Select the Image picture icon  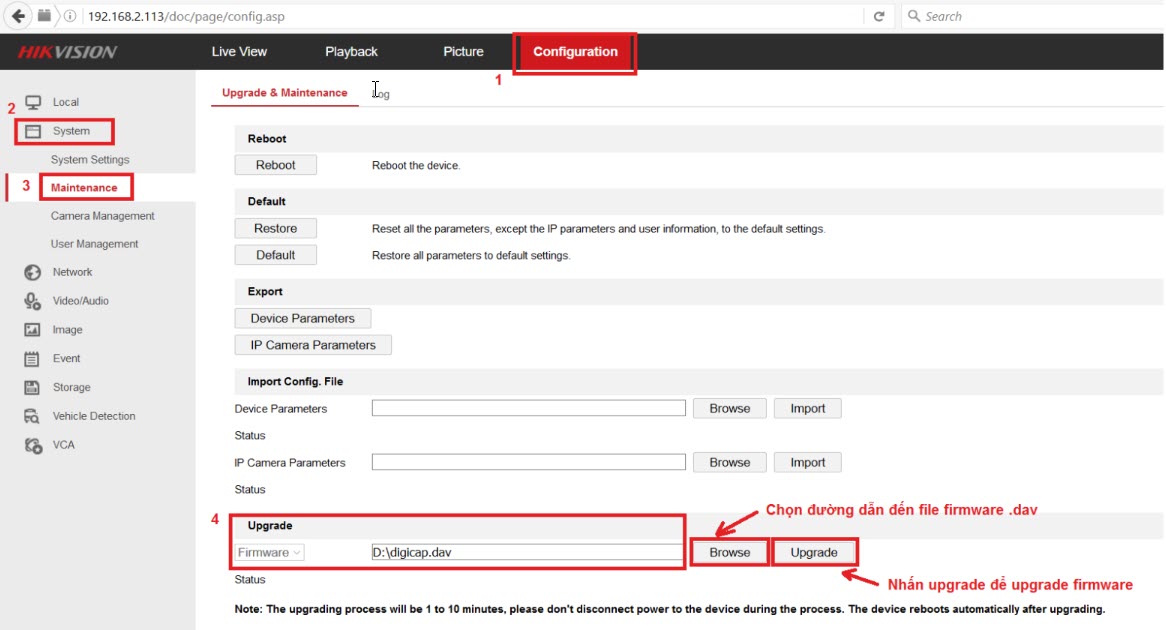(33, 330)
